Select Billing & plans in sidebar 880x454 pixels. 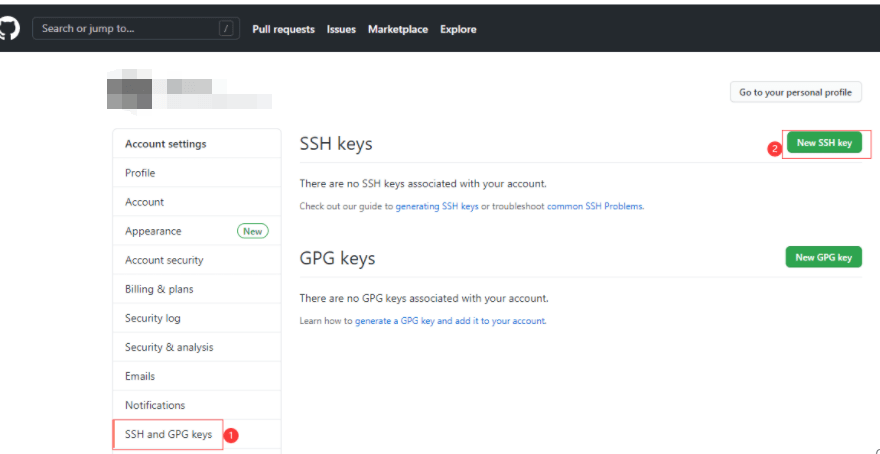[x=196, y=289]
